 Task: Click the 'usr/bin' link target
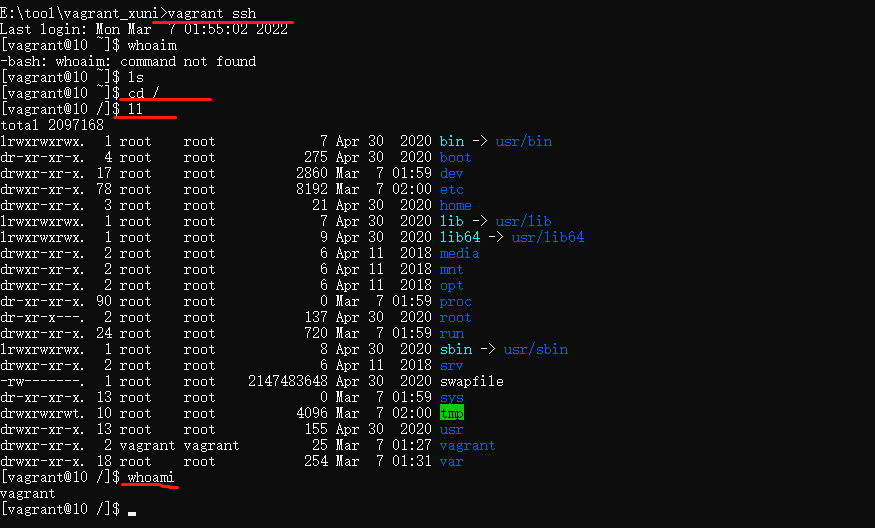click(524, 141)
